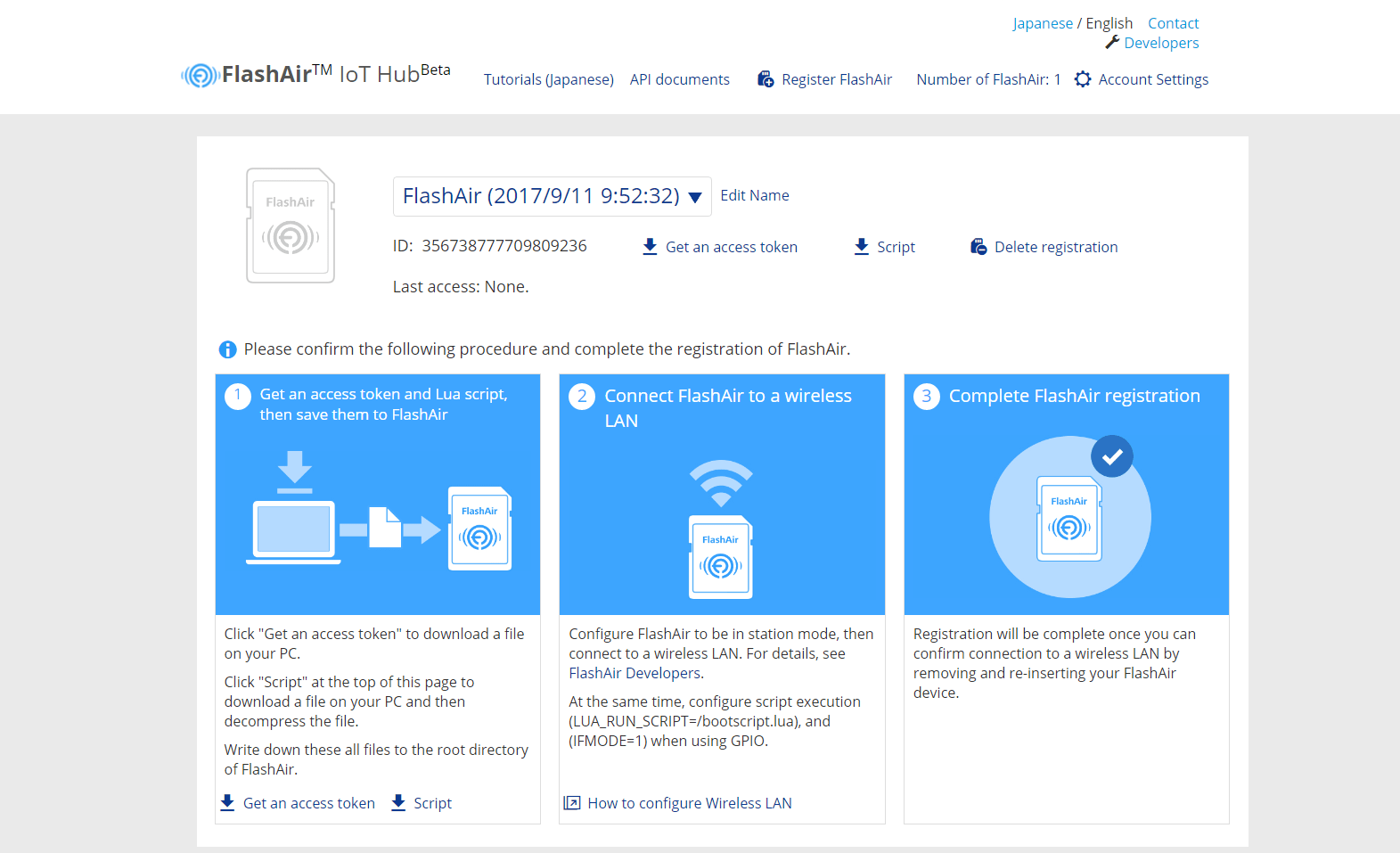1400x853 pixels.
Task: Click the Delete registration card icon
Action: click(978, 247)
